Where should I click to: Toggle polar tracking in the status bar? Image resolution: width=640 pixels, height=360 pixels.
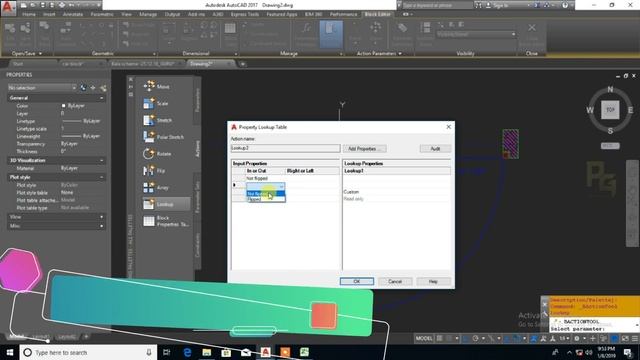[476, 338]
